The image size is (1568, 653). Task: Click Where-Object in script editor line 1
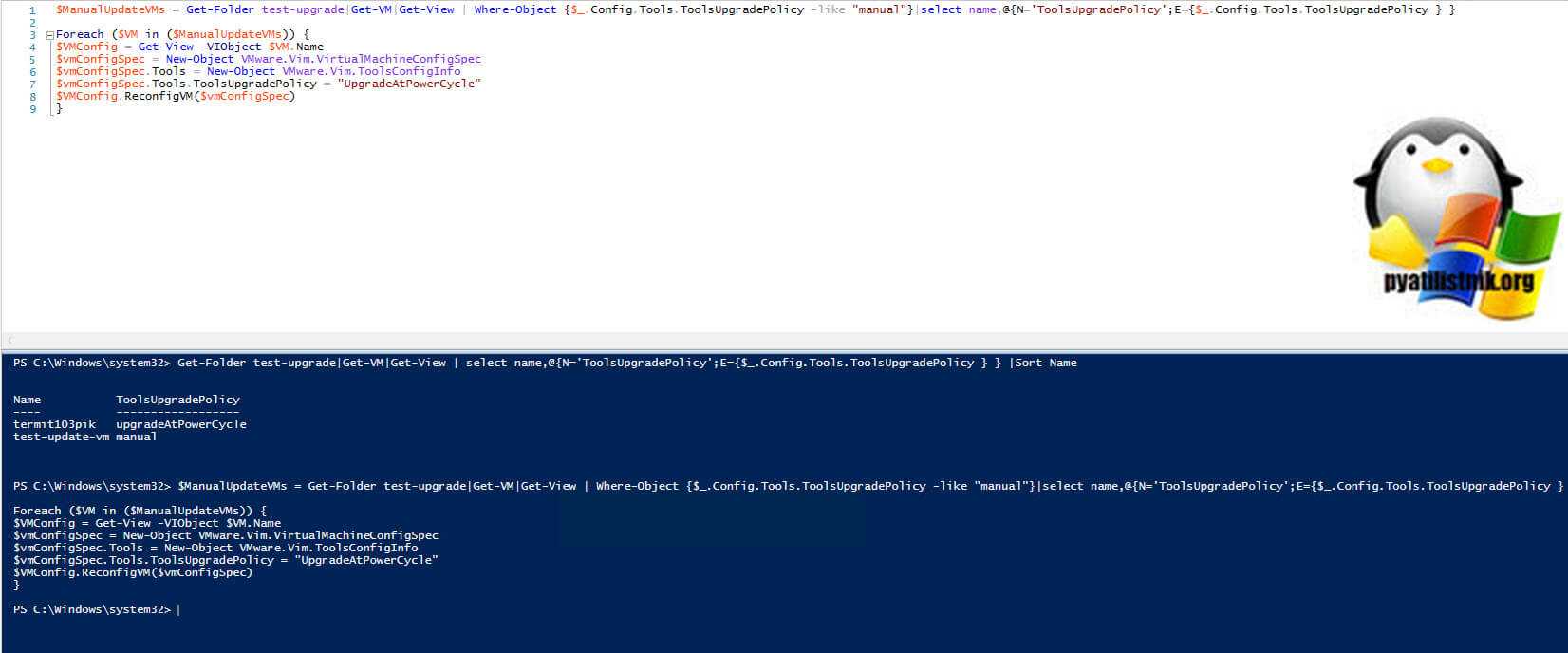click(x=515, y=9)
